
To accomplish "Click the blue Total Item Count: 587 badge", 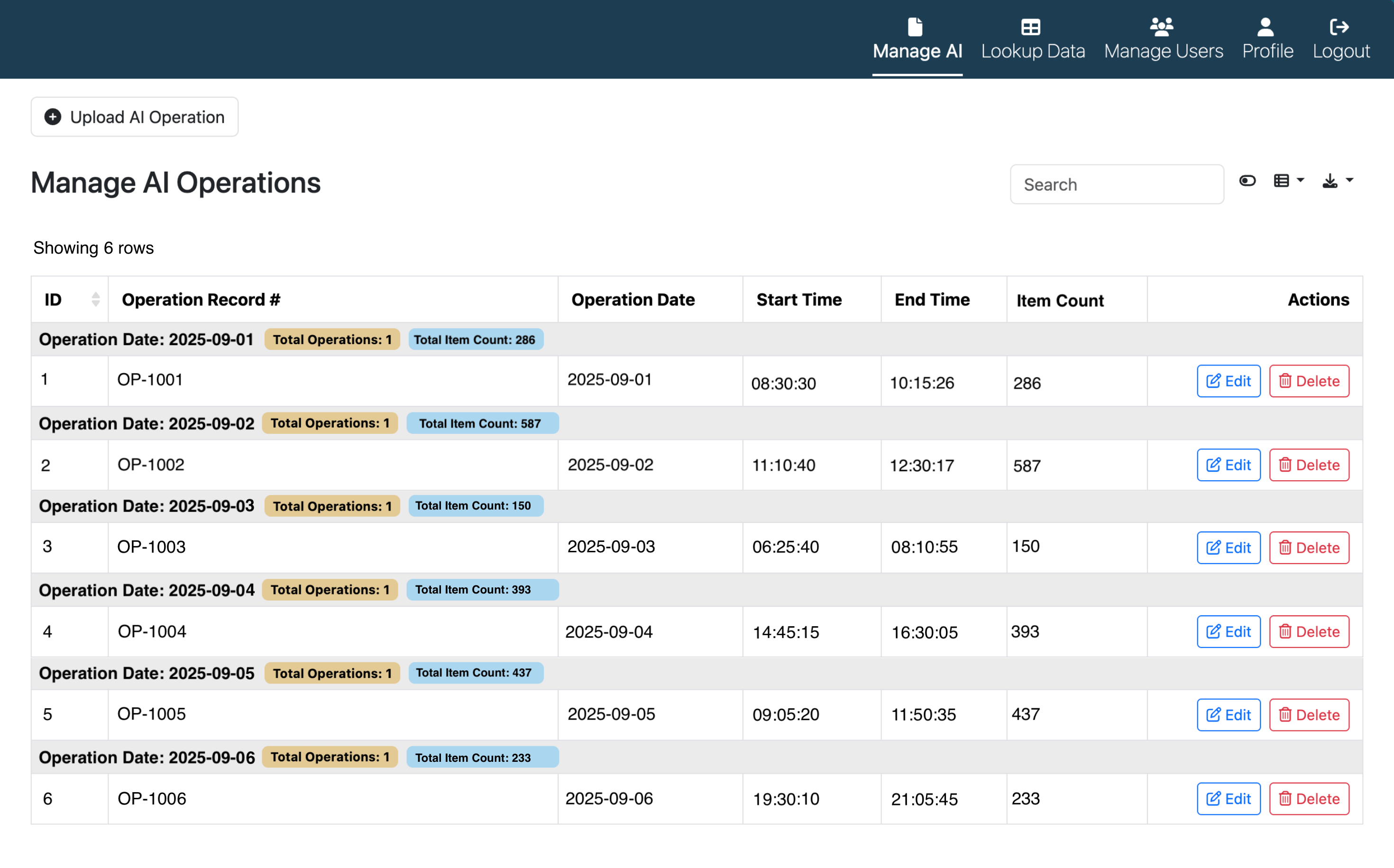I will coord(482,423).
